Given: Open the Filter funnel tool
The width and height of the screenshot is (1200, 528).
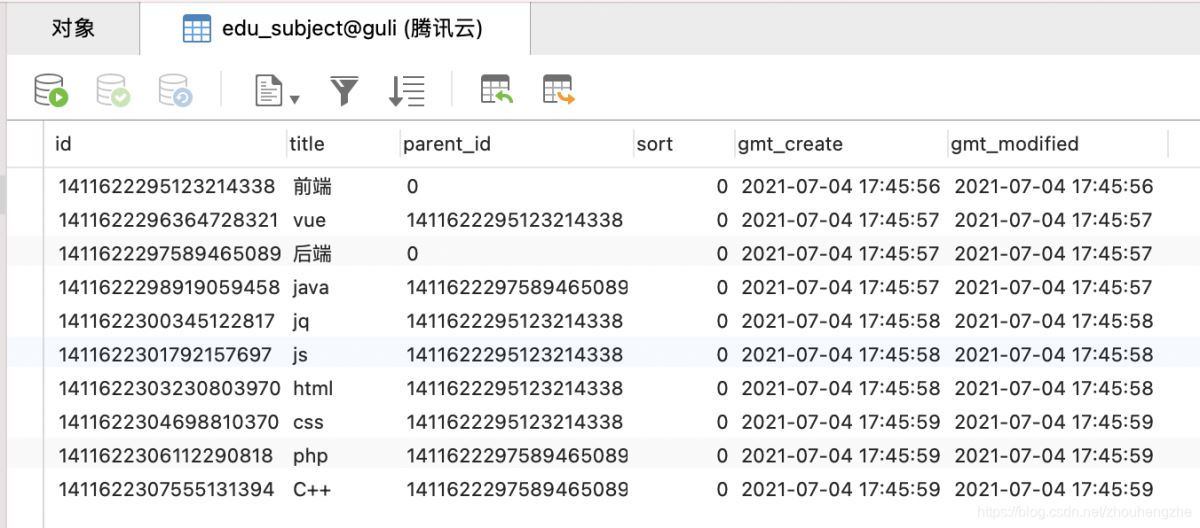Looking at the screenshot, I should click(344, 91).
